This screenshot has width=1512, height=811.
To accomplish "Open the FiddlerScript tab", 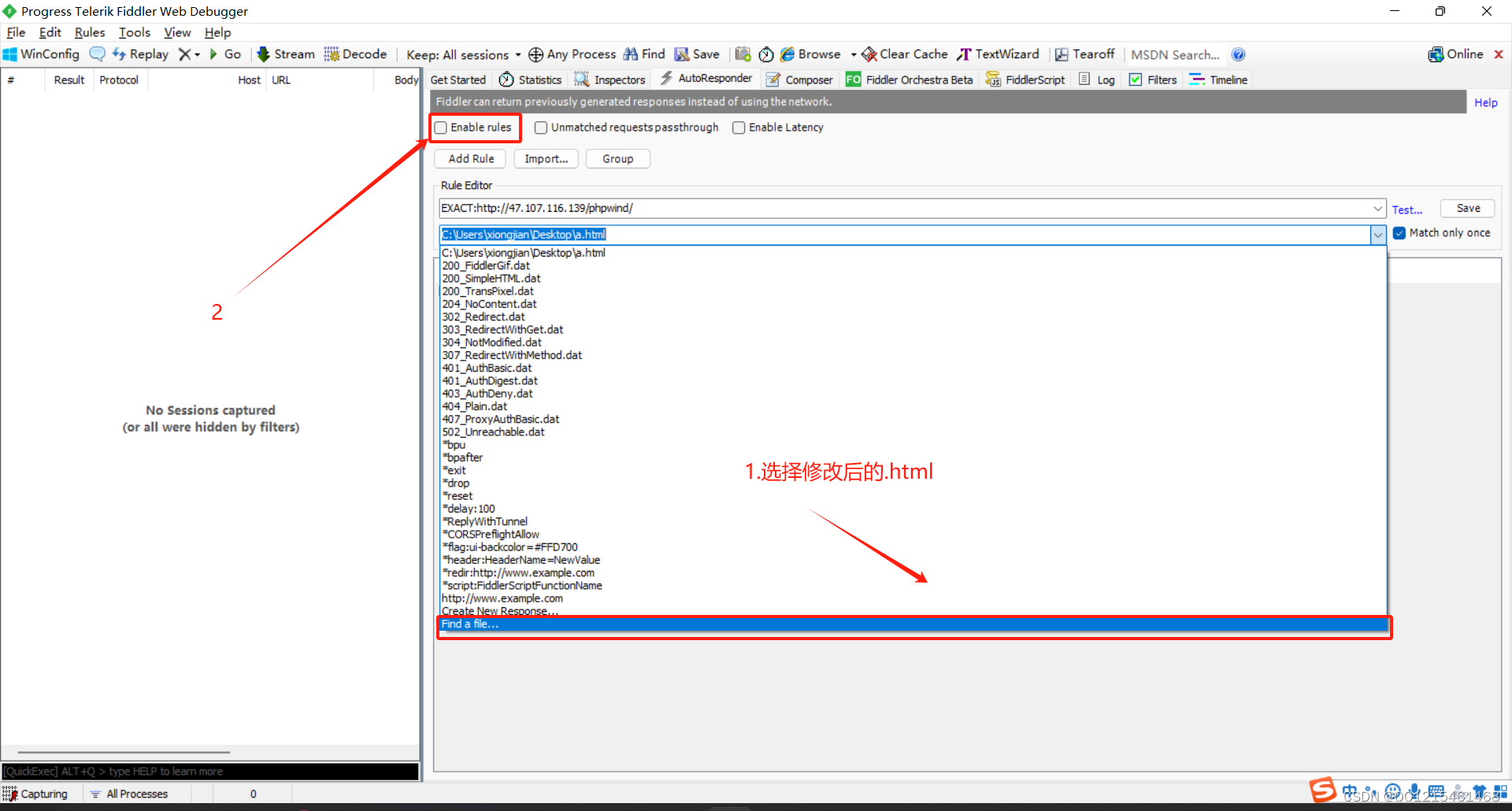I will [1025, 80].
